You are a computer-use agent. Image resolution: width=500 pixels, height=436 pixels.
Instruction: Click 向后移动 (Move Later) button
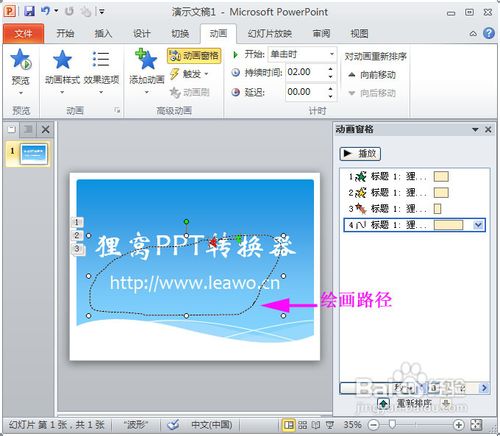[372, 93]
